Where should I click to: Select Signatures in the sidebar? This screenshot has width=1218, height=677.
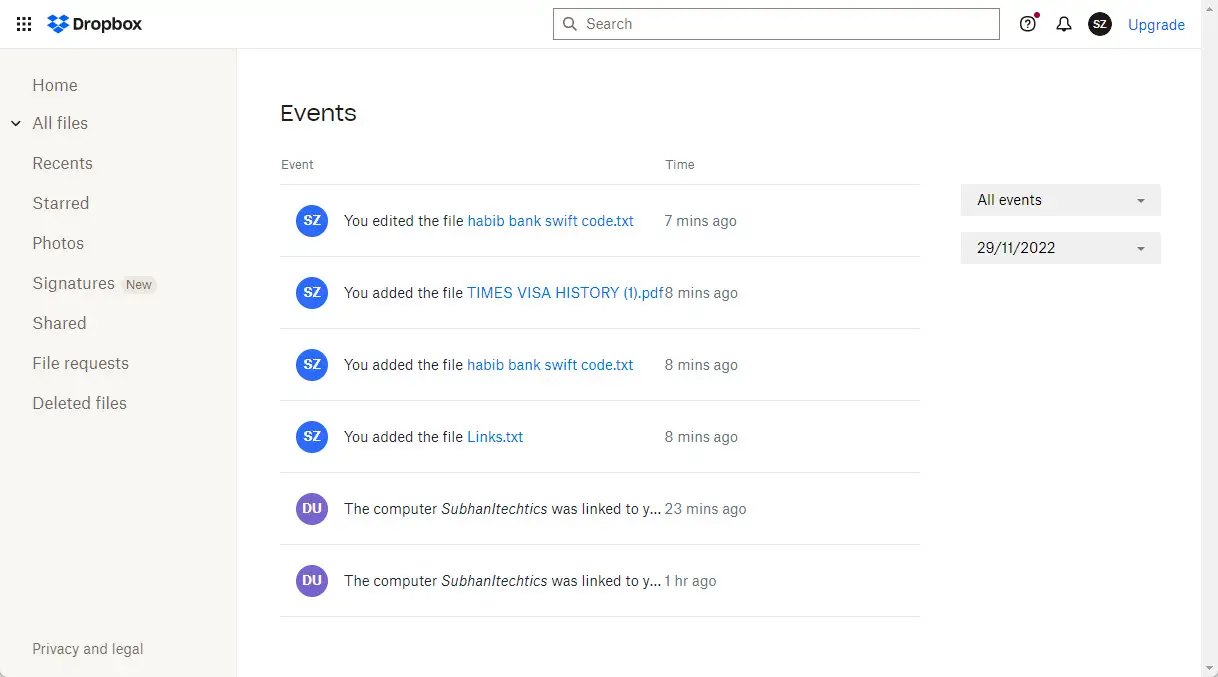coord(74,283)
